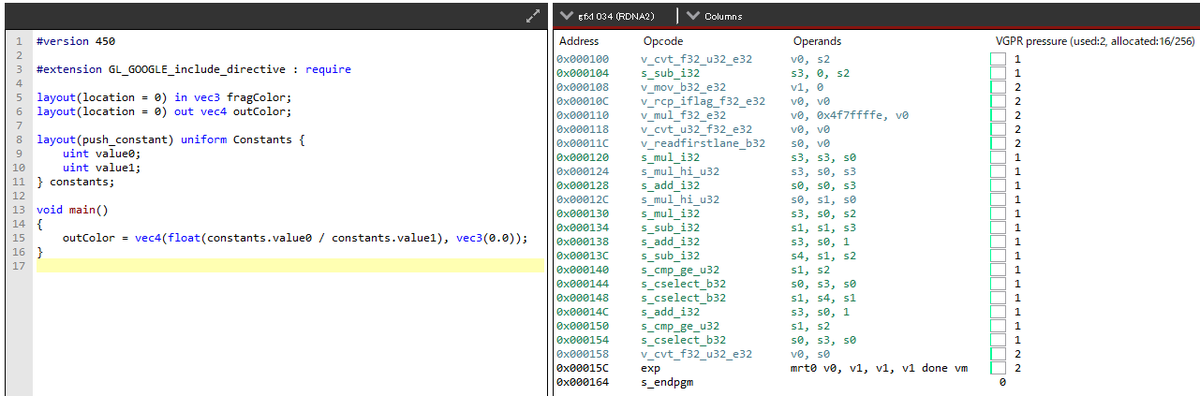Click s_mul_hi_u32 opcode at address 0x00012C
1200x396 pixels.
click(680, 199)
